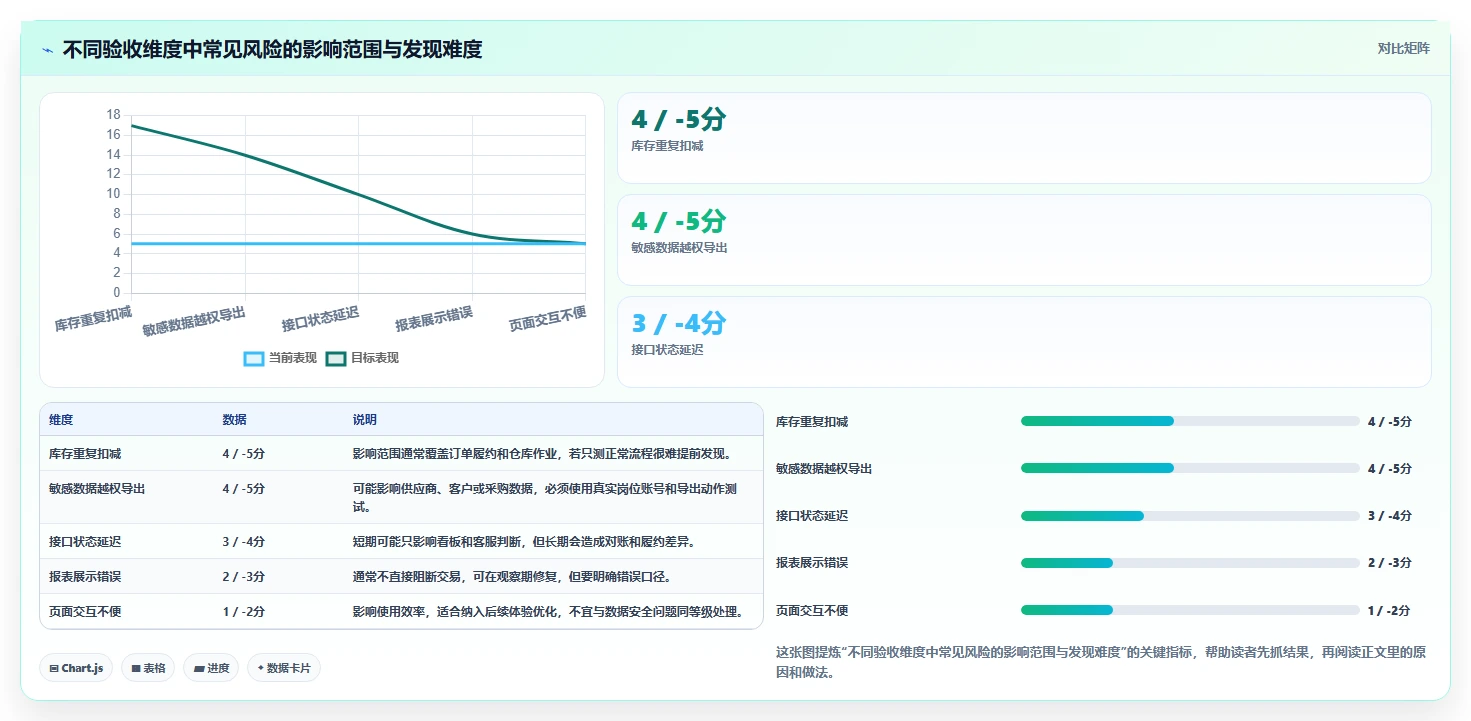Click the 数据 table column header
The height and width of the screenshot is (721, 1471).
[x=234, y=420]
